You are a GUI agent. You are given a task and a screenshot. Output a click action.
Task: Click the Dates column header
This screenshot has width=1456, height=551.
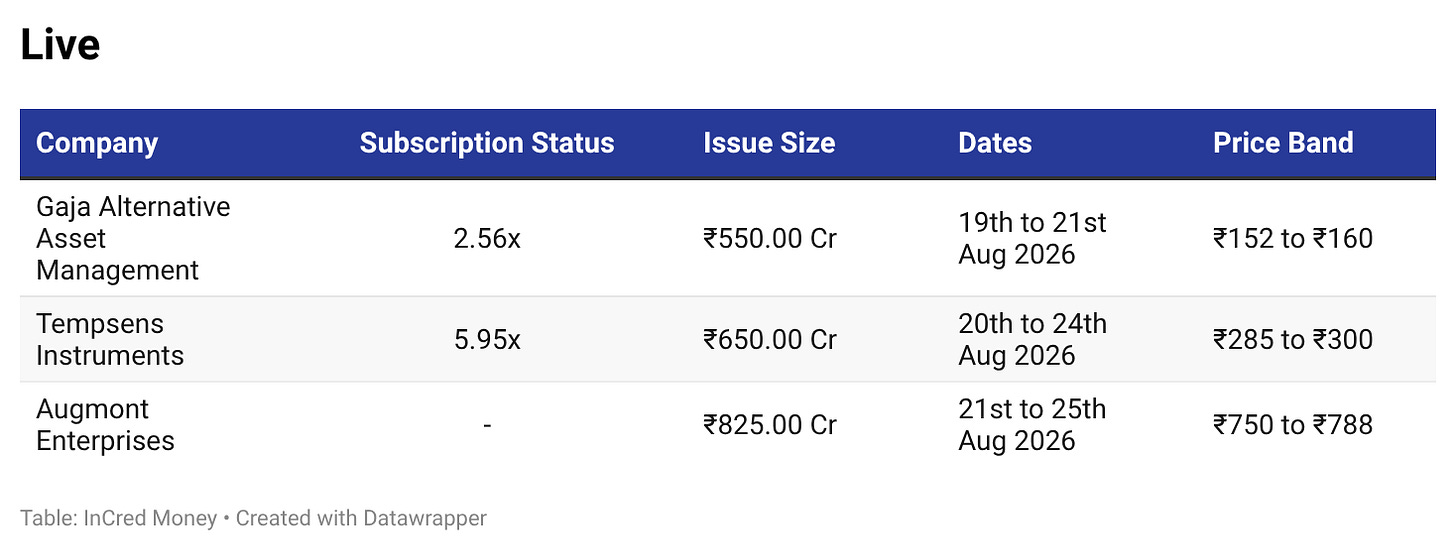point(995,143)
